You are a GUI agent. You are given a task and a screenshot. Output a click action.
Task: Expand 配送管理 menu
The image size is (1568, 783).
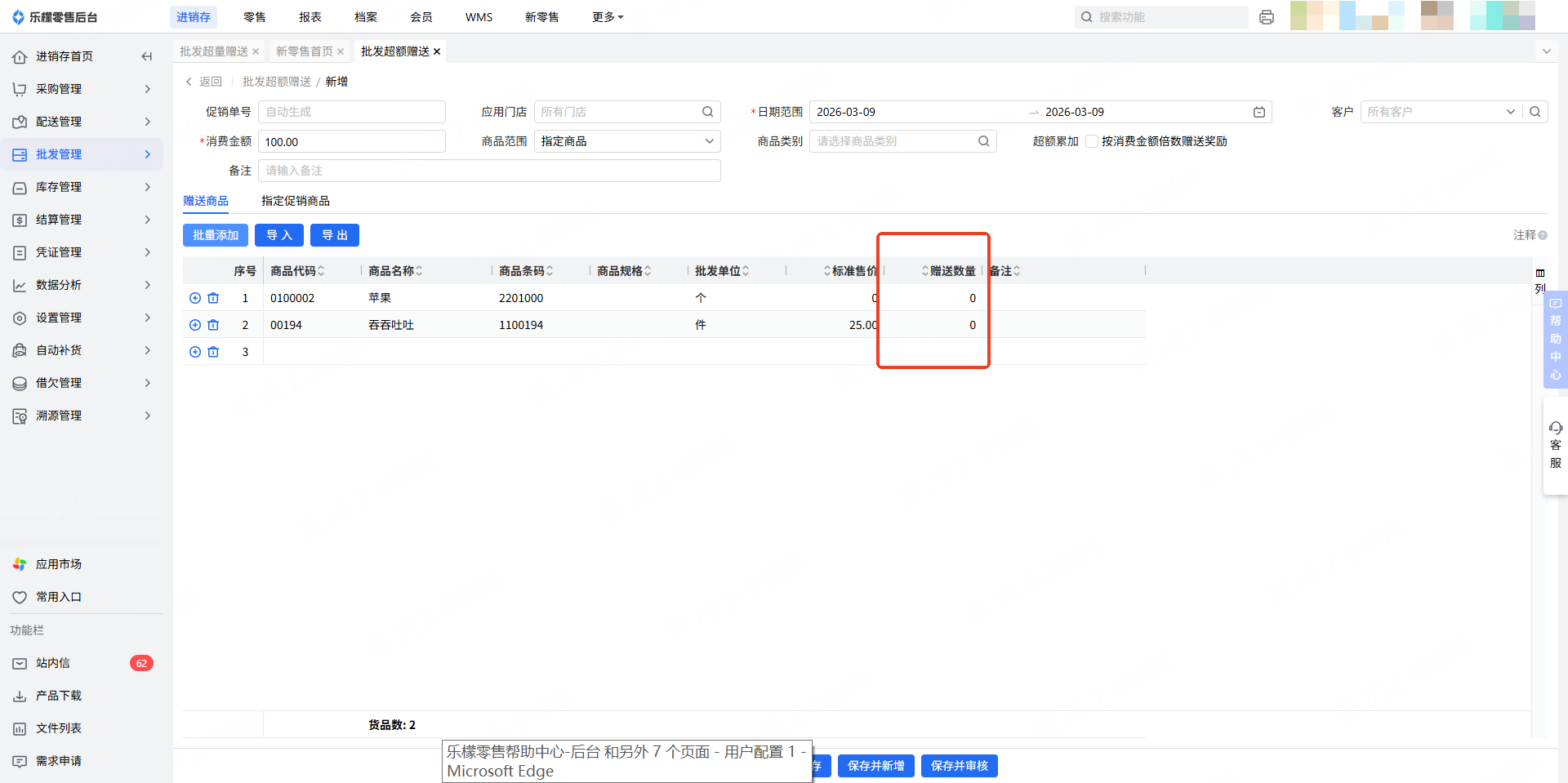coord(82,122)
